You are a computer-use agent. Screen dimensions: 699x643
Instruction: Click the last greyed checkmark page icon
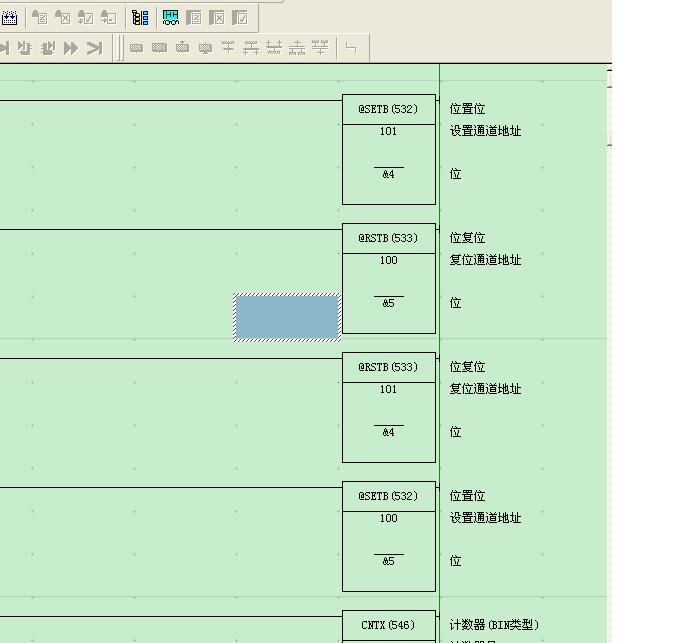(x=240, y=17)
